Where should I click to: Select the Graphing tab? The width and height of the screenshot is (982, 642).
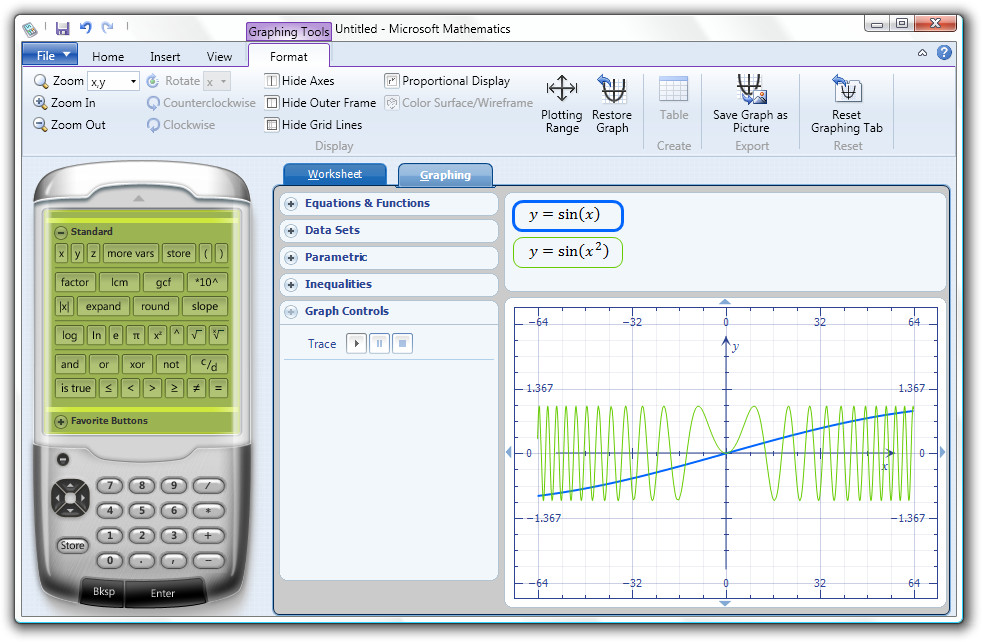click(x=445, y=175)
